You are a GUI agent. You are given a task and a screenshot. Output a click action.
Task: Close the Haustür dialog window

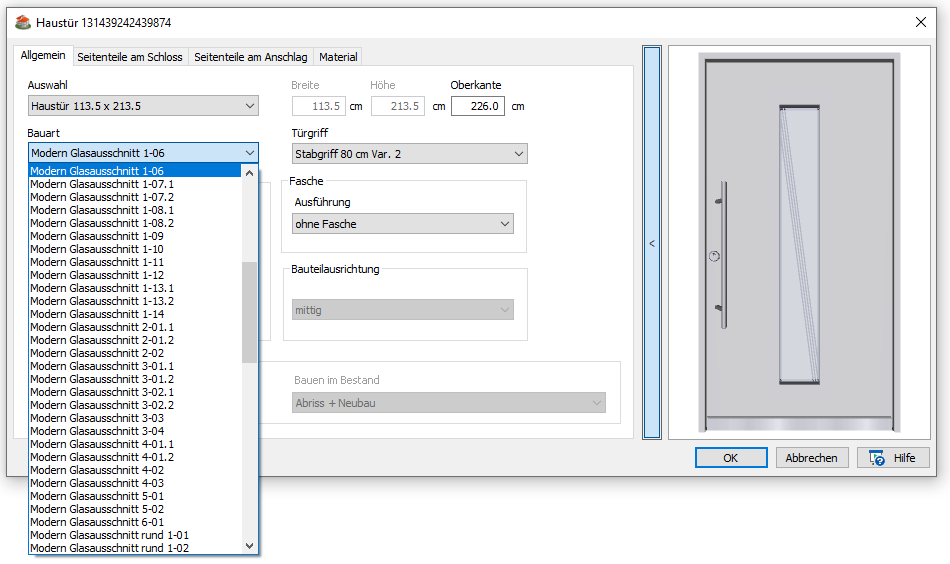921,22
